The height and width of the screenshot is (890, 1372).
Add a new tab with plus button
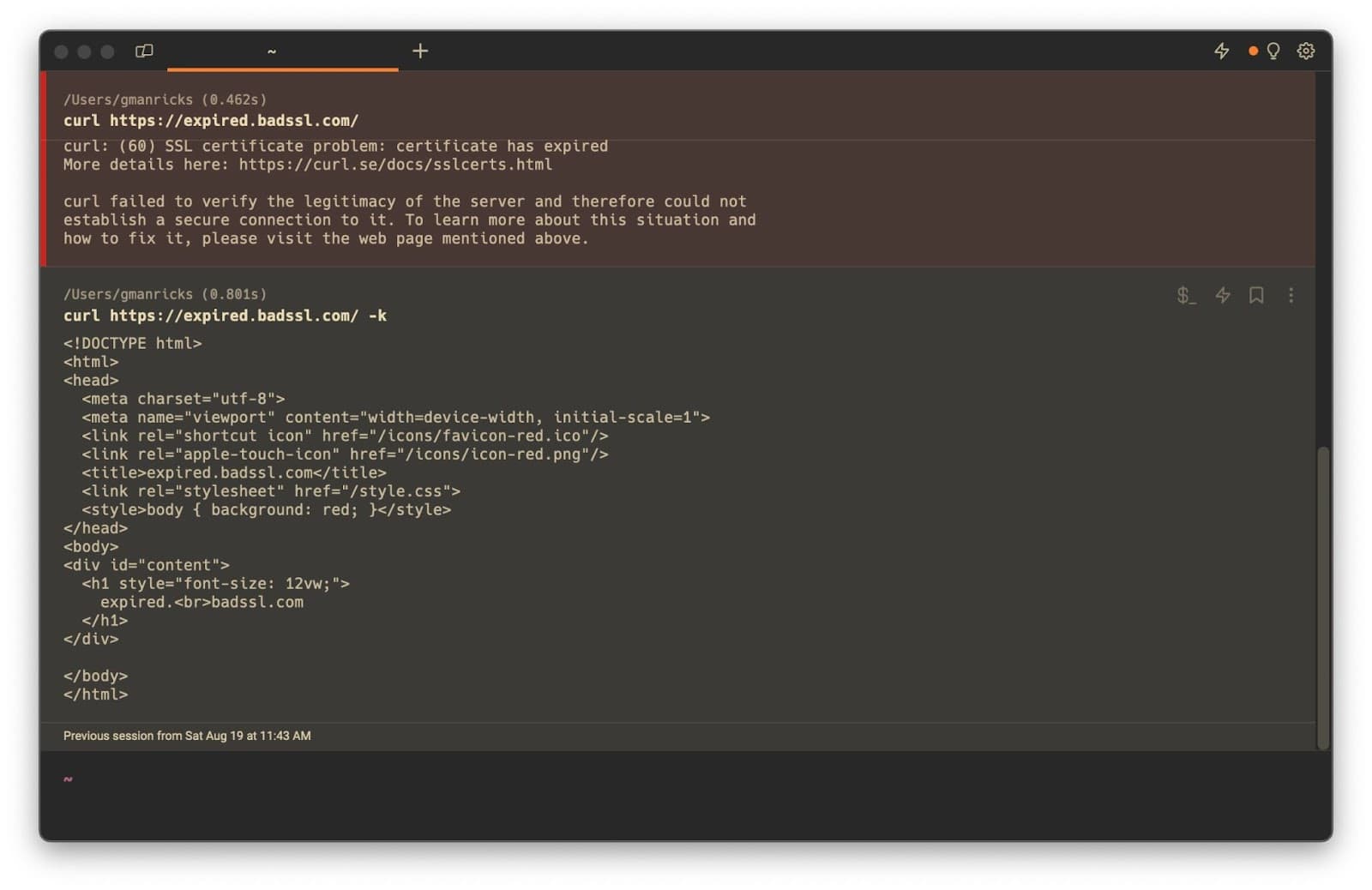(x=420, y=51)
